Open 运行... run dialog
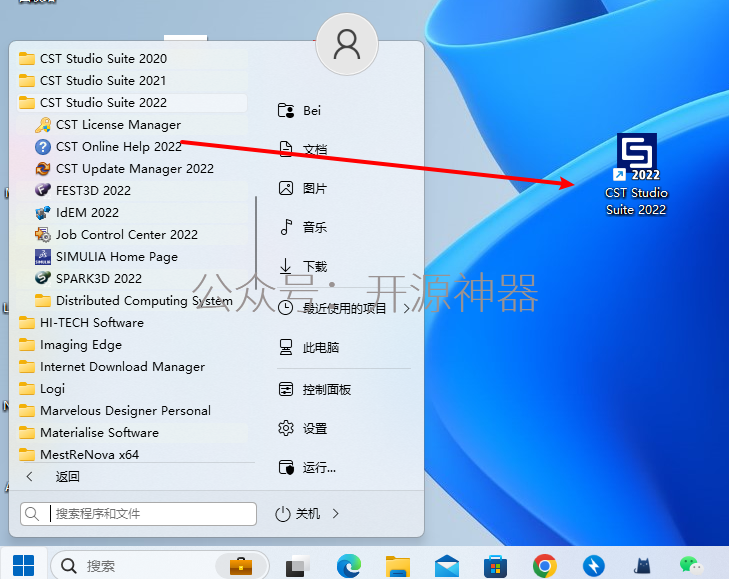The width and height of the screenshot is (729, 579). [x=307, y=467]
